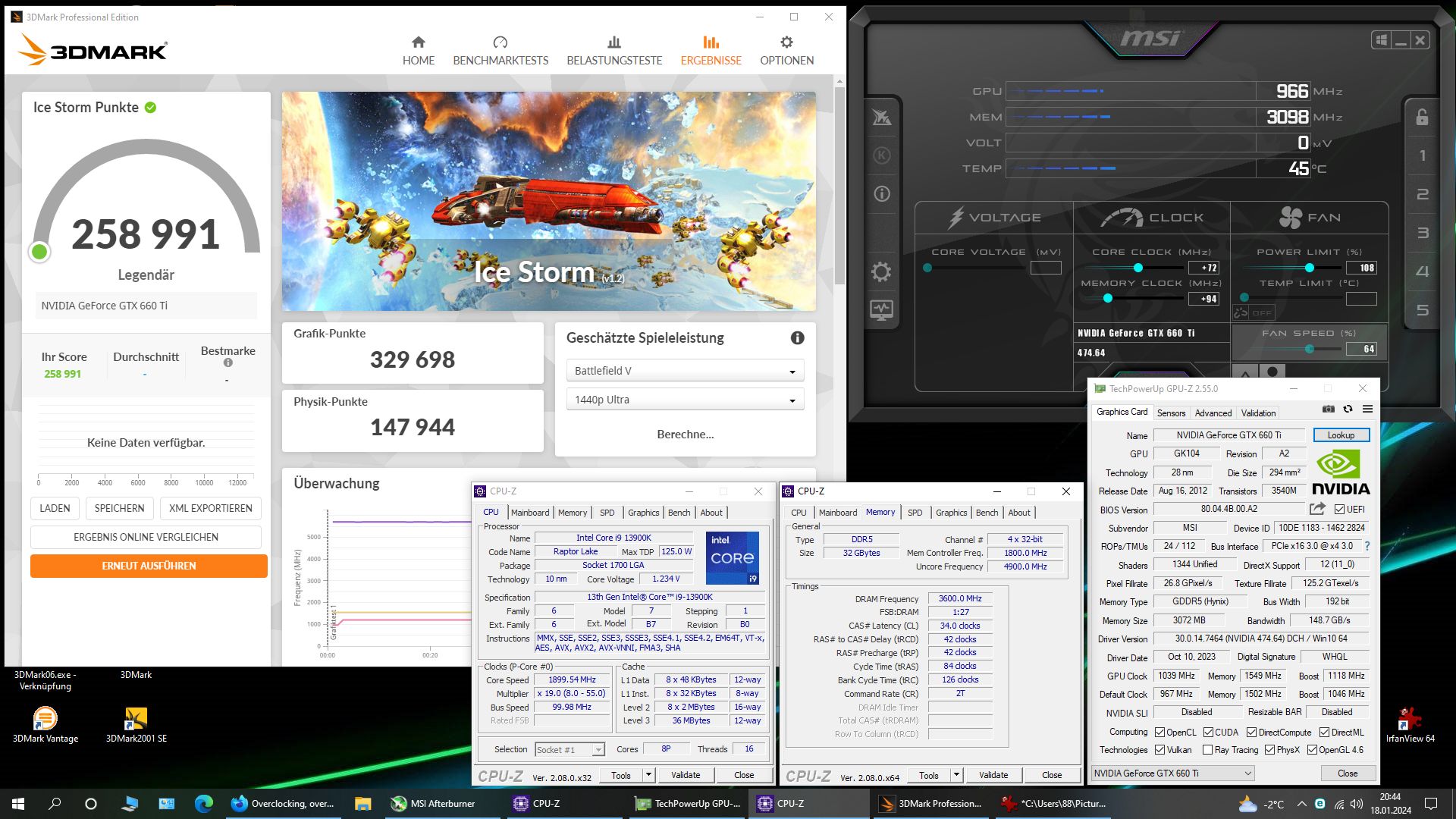Open BELASTUNGSTESTE in 3DMark navigation
The height and width of the screenshot is (819, 1456).
click(x=614, y=51)
